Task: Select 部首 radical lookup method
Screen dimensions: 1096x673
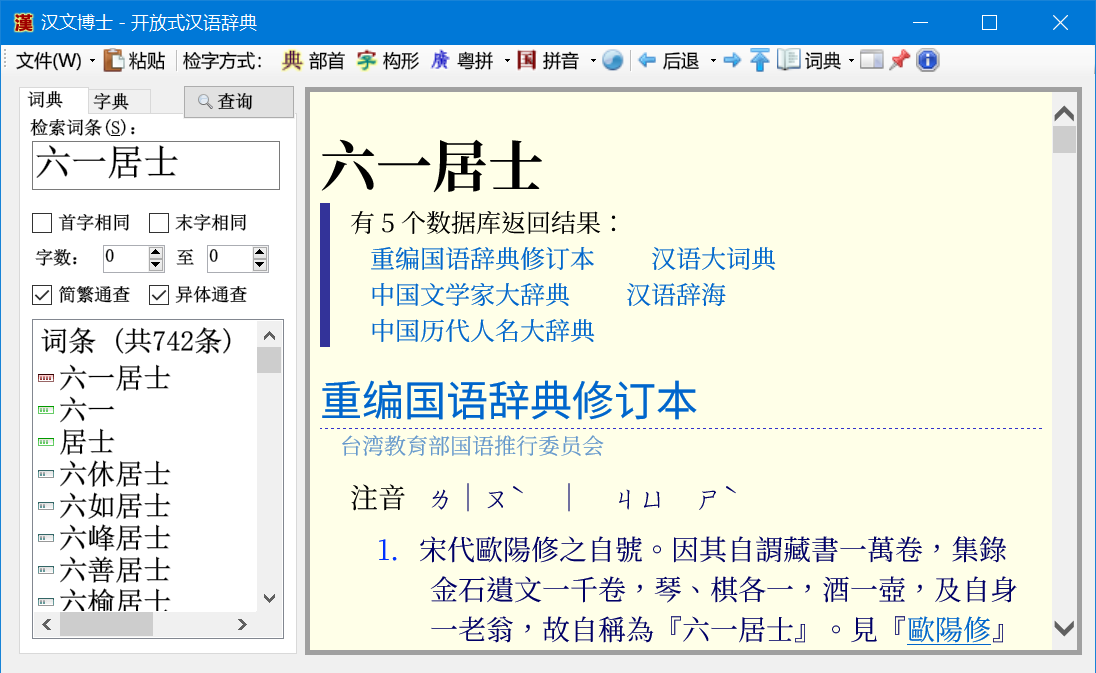Action: click(x=313, y=61)
